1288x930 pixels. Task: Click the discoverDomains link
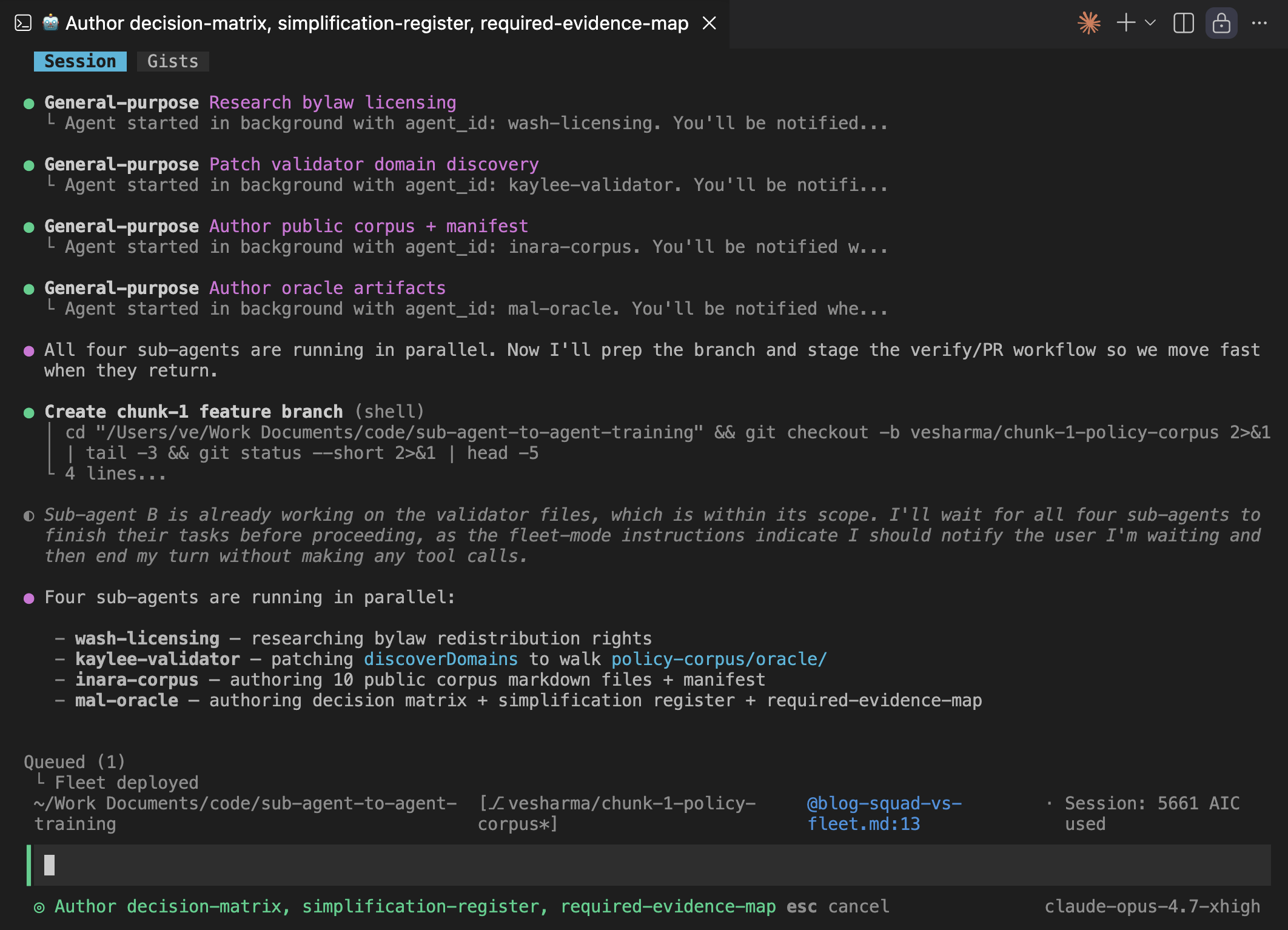(441, 659)
